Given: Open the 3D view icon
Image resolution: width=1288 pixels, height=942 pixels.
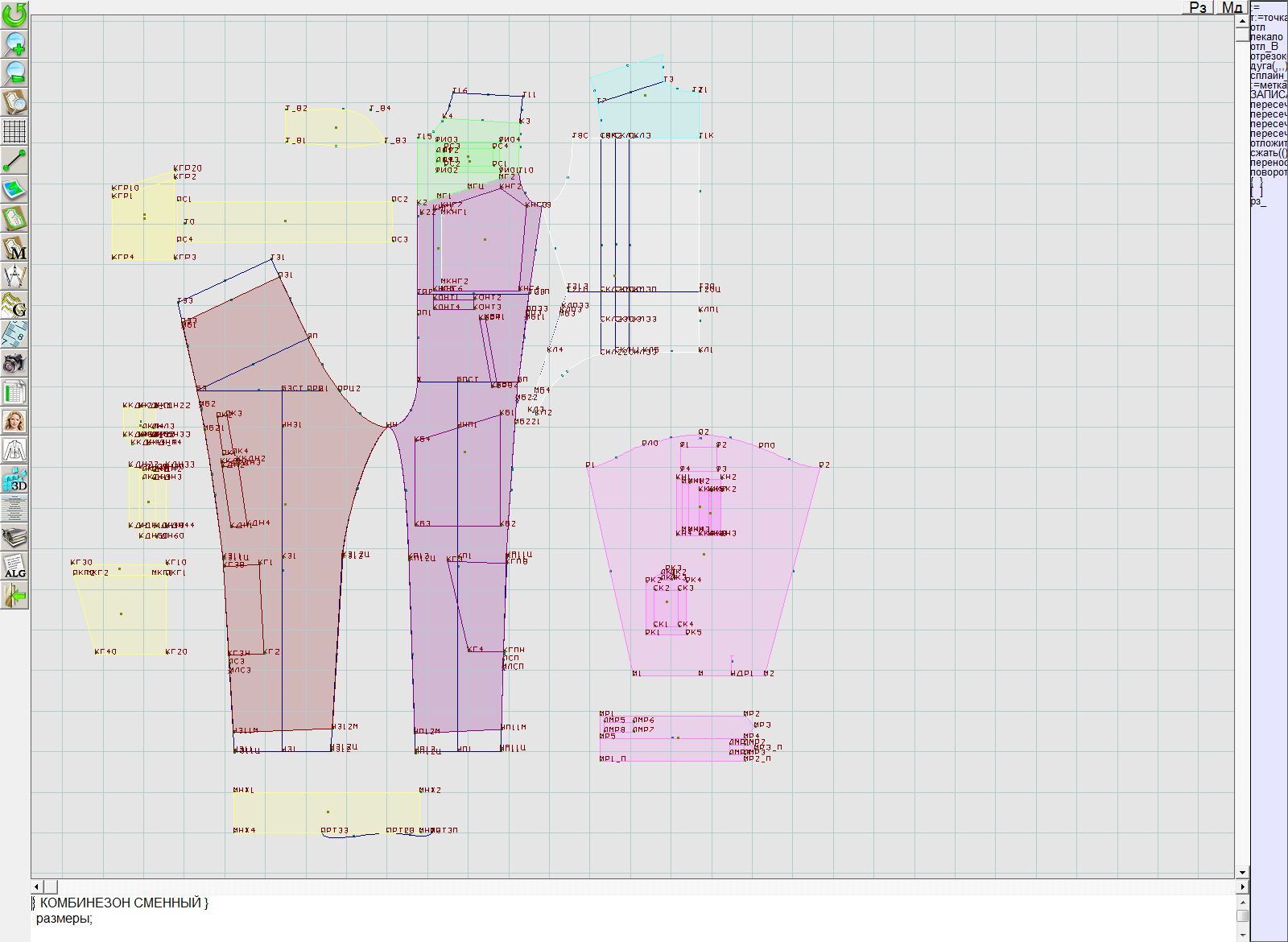Looking at the screenshot, I should pyautogui.click(x=14, y=480).
